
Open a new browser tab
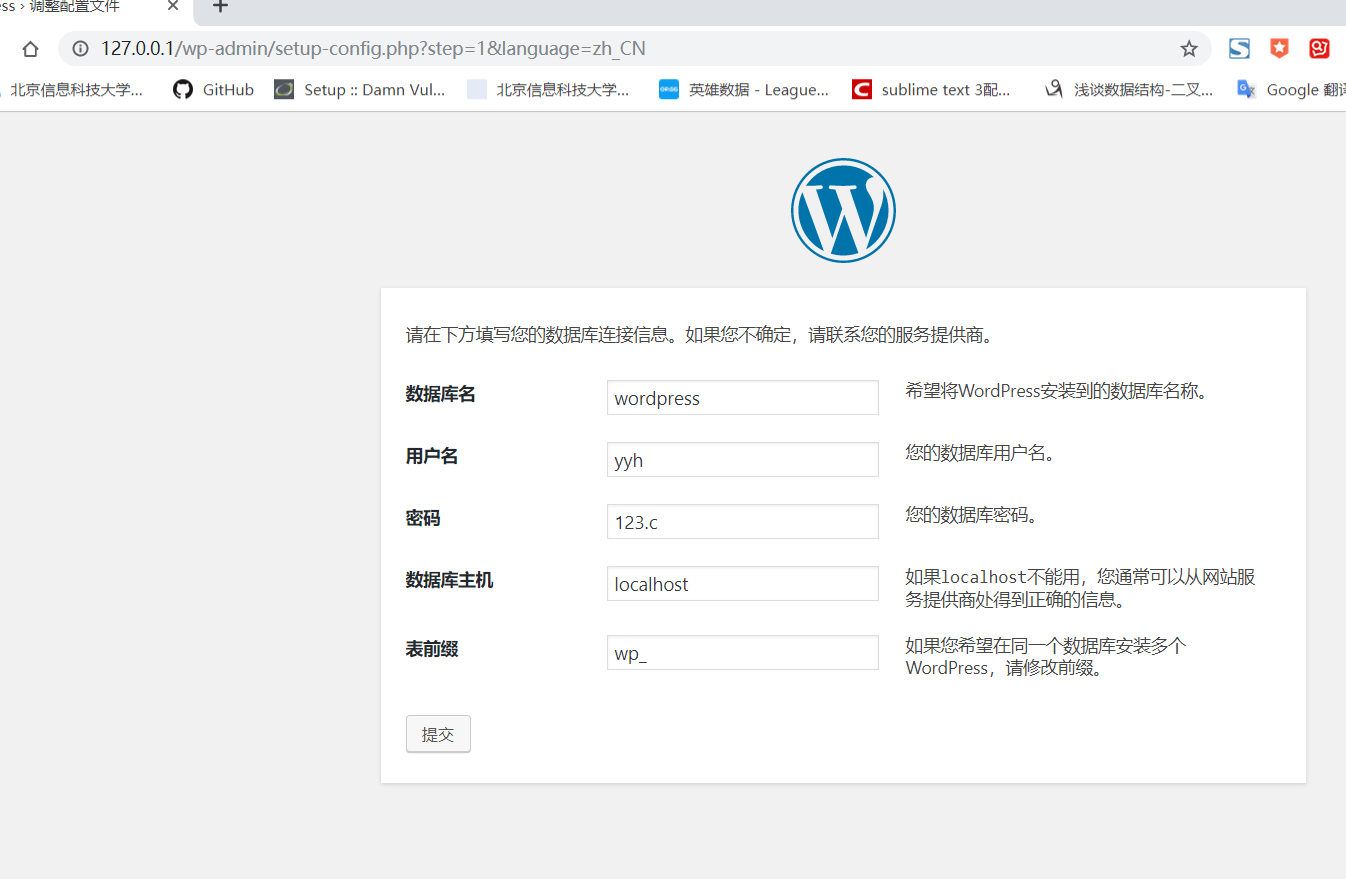218,10
